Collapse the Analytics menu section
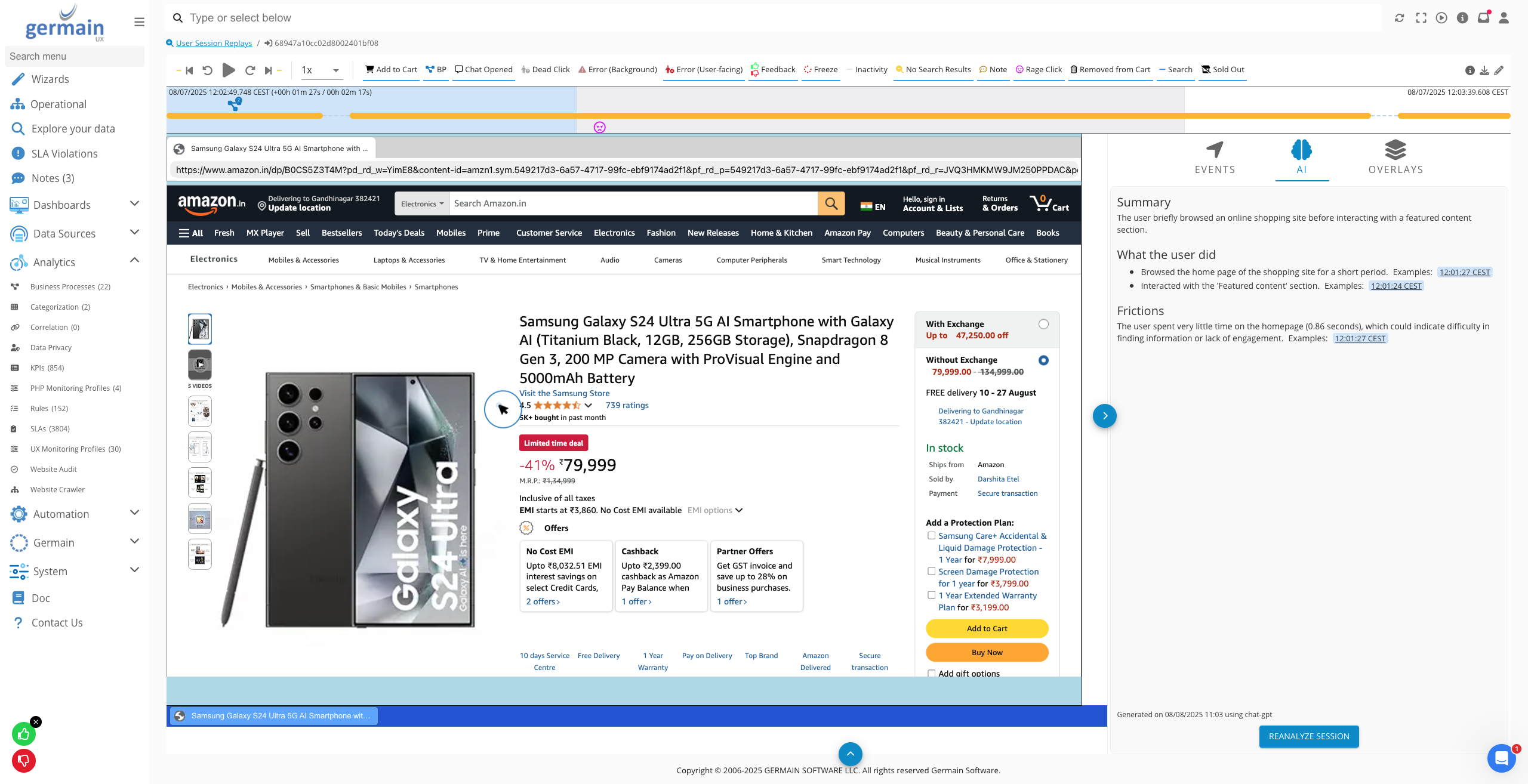The image size is (1528, 784). pos(134,261)
